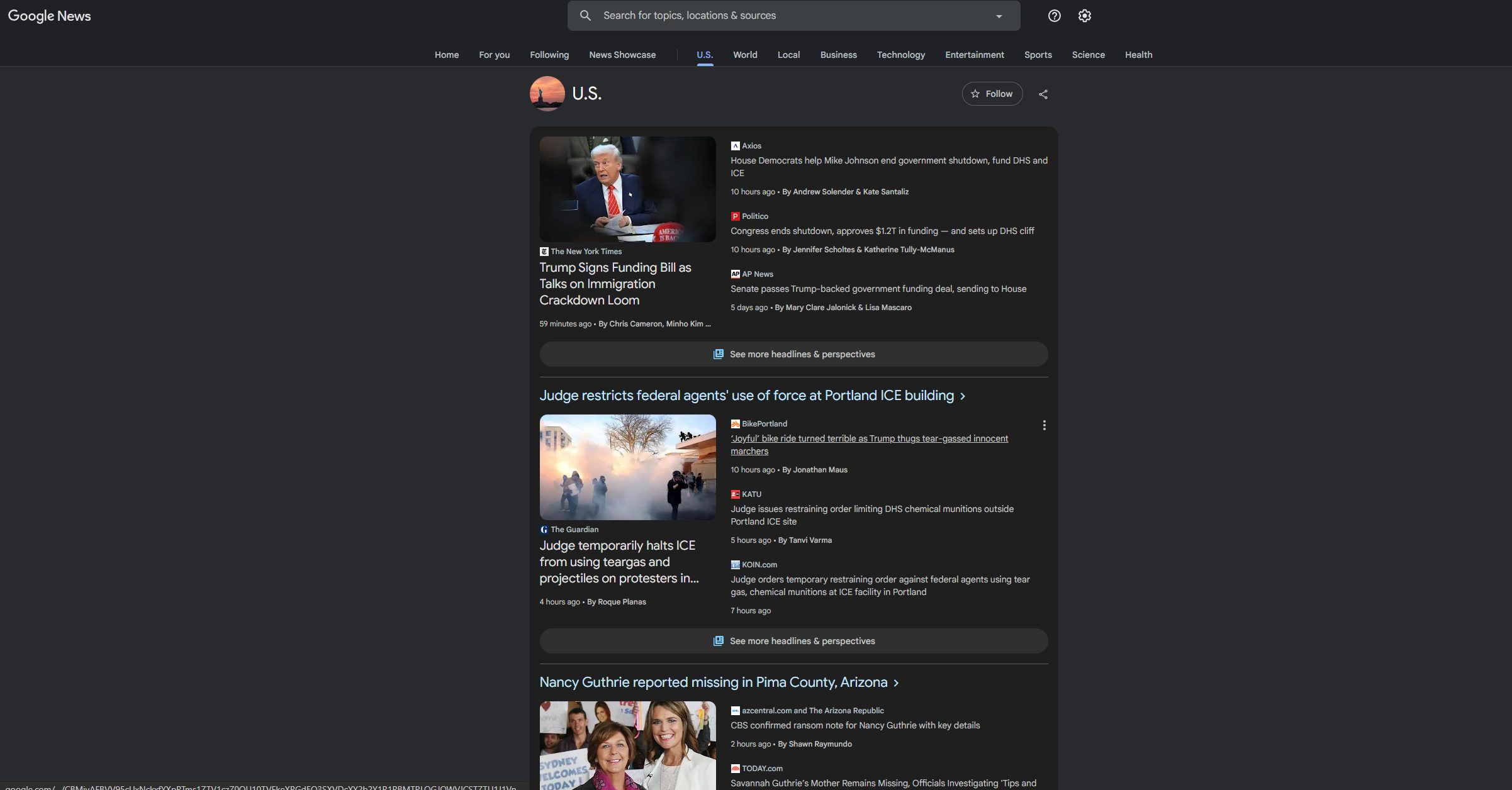Open KATU restraining order article
This screenshot has width=1512, height=790.
pyautogui.click(x=871, y=515)
